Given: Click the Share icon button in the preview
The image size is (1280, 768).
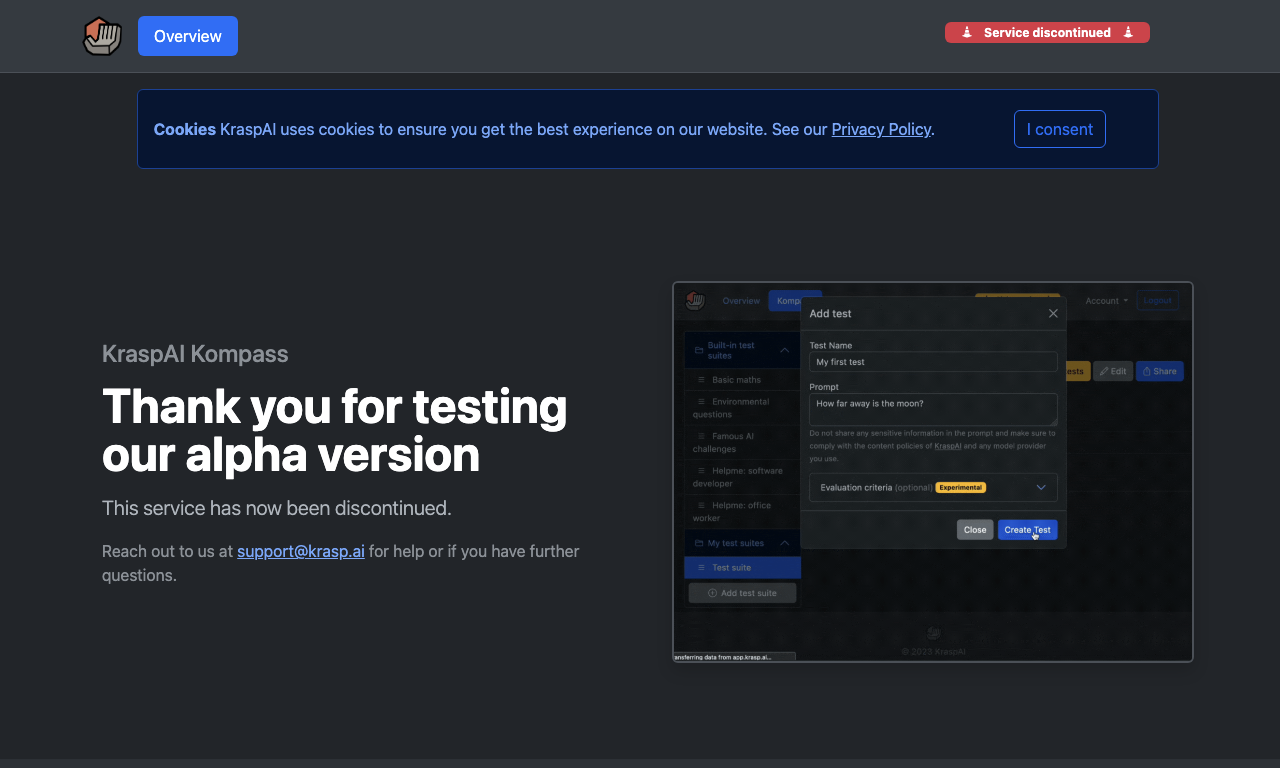Looking at the screenshot, I should point(1160,371).
